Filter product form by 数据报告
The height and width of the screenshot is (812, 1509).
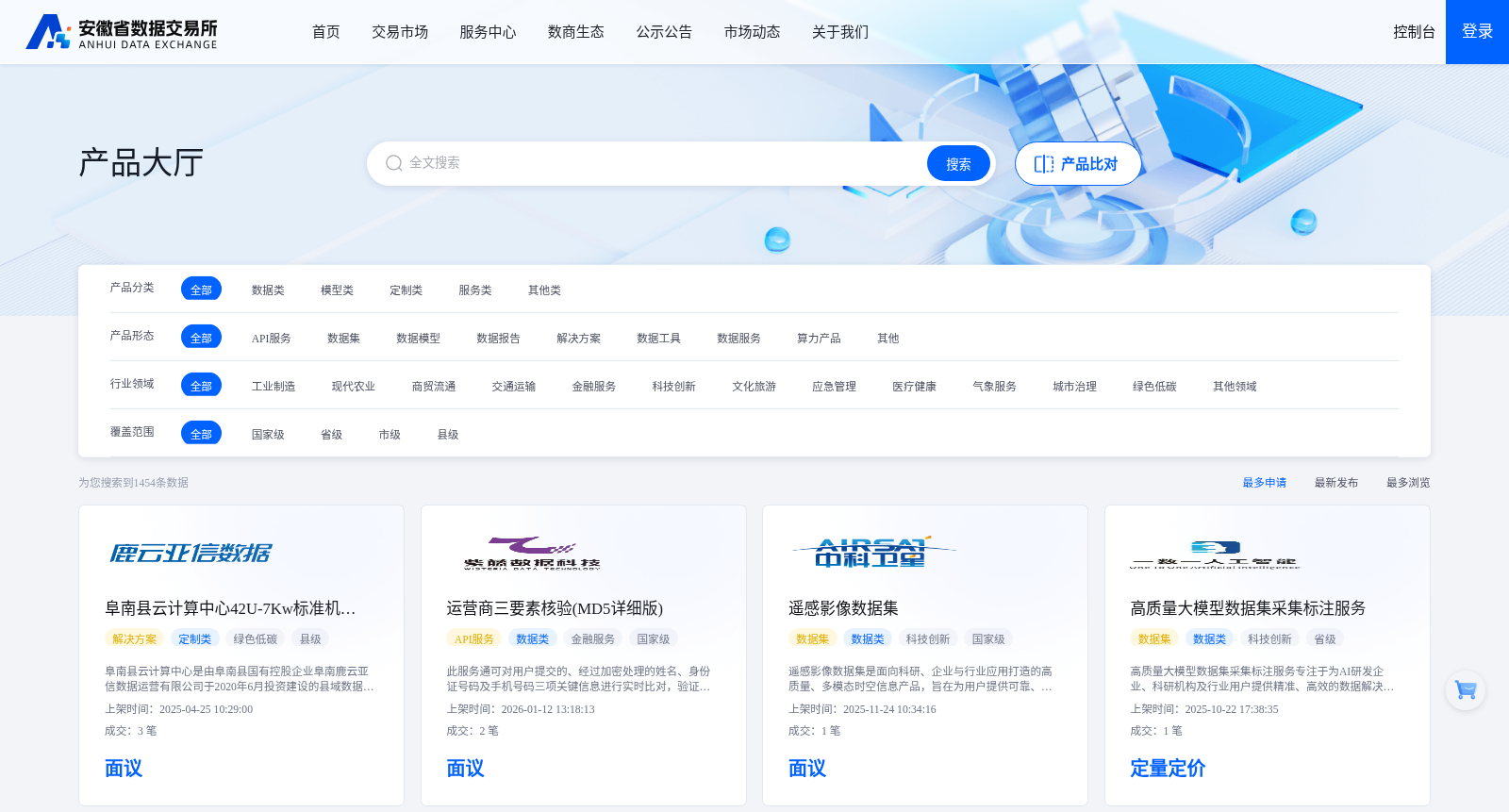(498, 339)
